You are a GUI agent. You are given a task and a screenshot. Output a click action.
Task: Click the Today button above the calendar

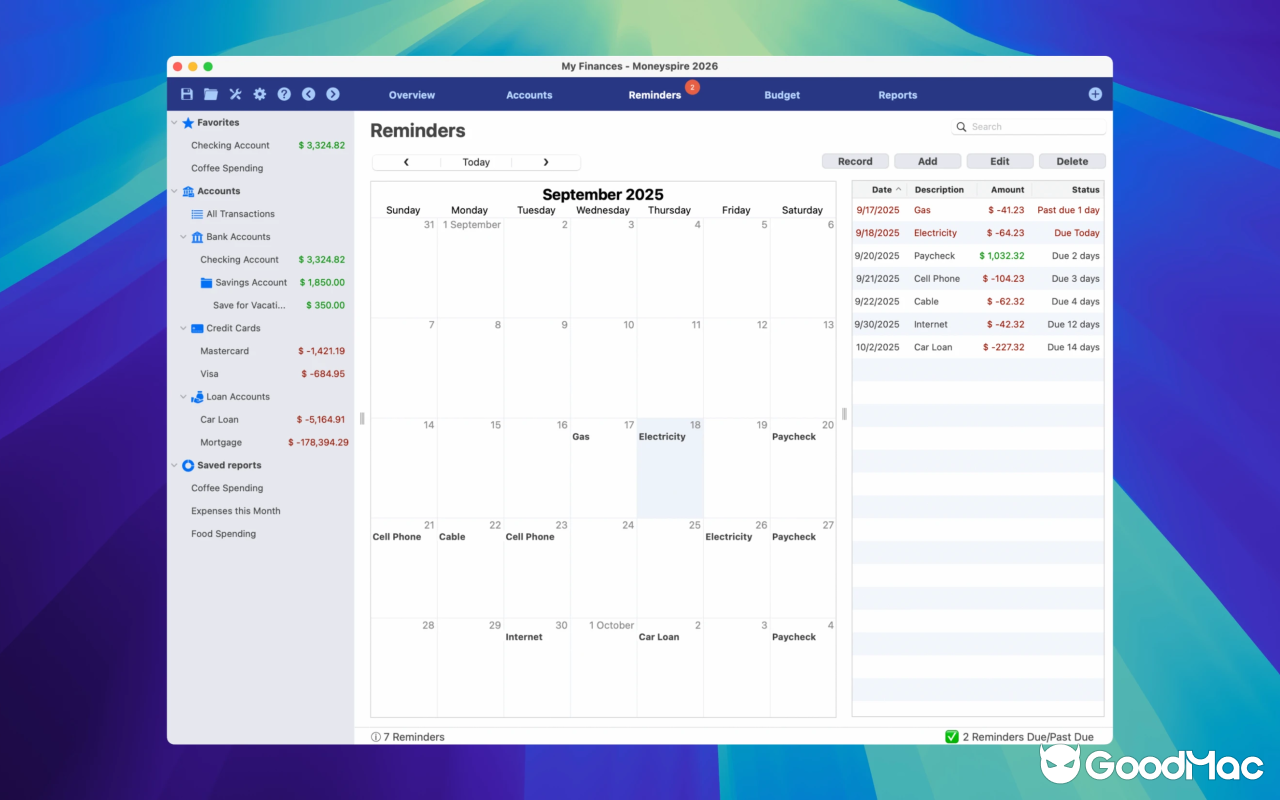(x=476, y=161)
